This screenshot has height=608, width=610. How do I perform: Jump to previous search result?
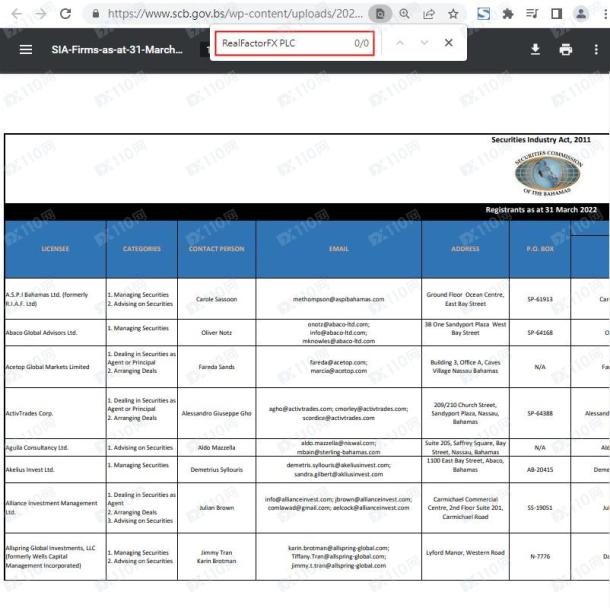coord(400,43)
